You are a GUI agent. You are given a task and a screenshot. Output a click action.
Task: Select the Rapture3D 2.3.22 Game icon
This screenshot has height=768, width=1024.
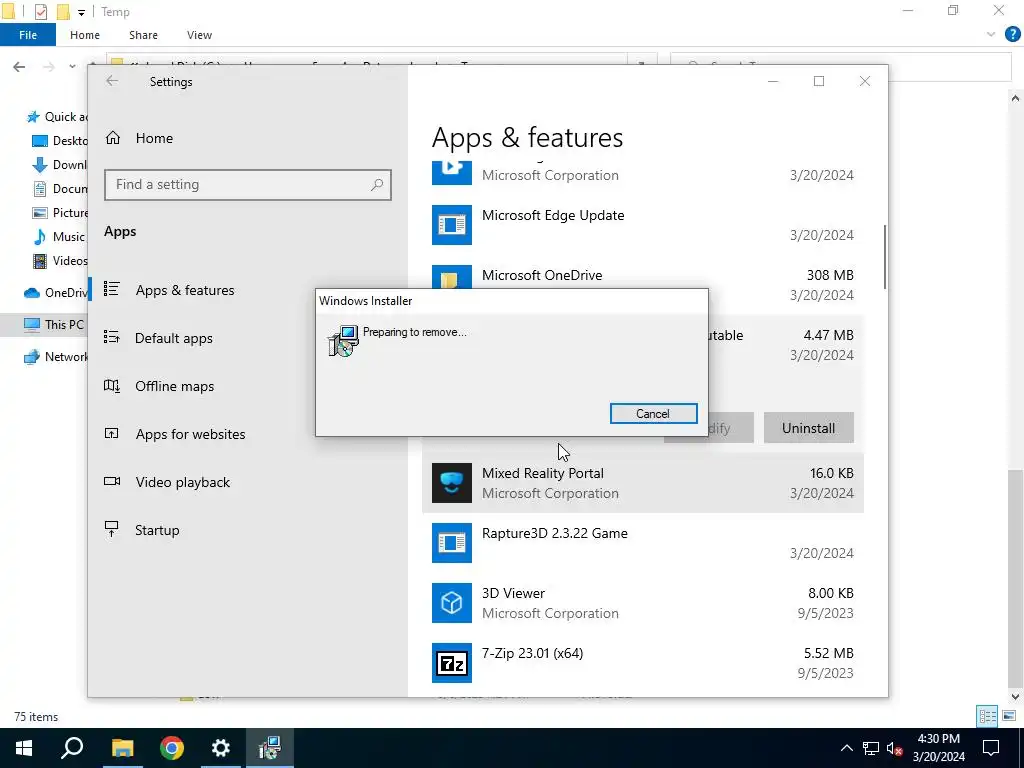[x=452, y=543]
